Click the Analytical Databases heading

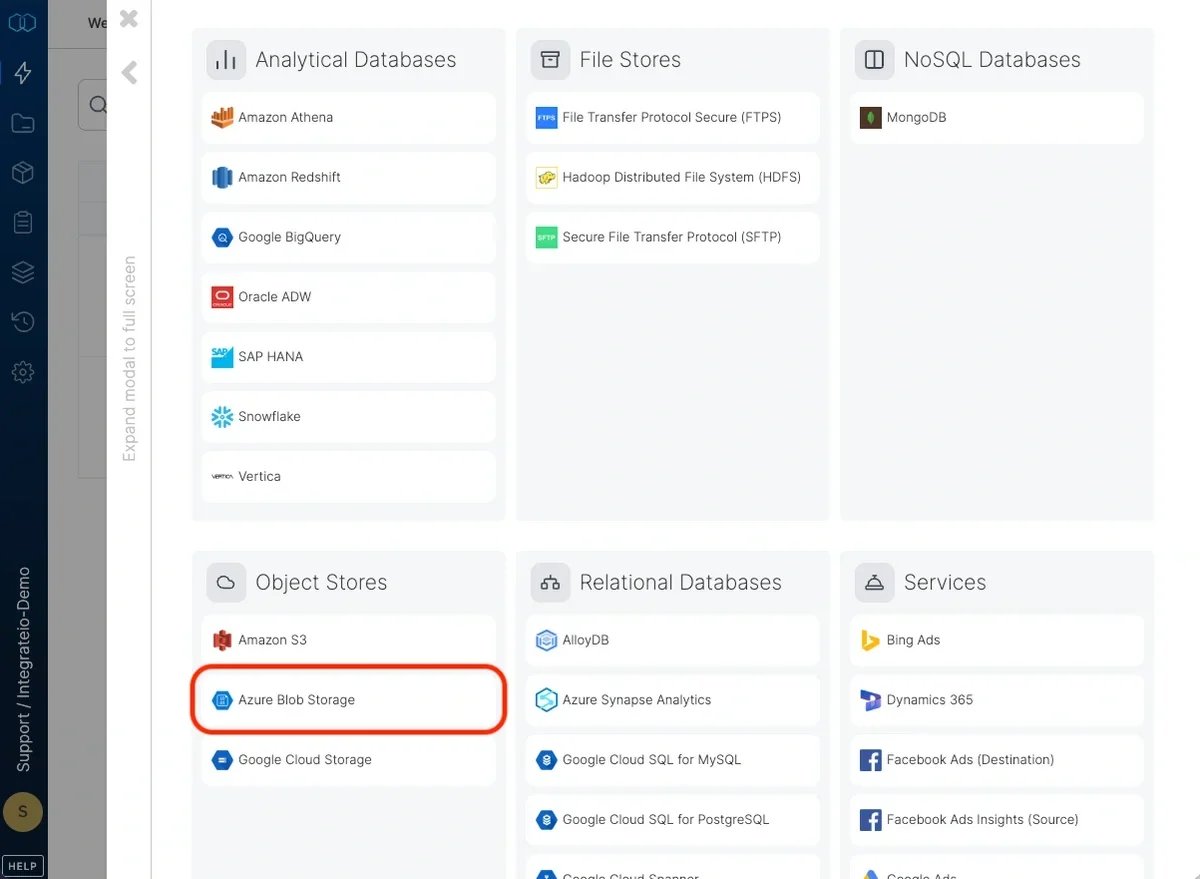click(x=356, y=60)
